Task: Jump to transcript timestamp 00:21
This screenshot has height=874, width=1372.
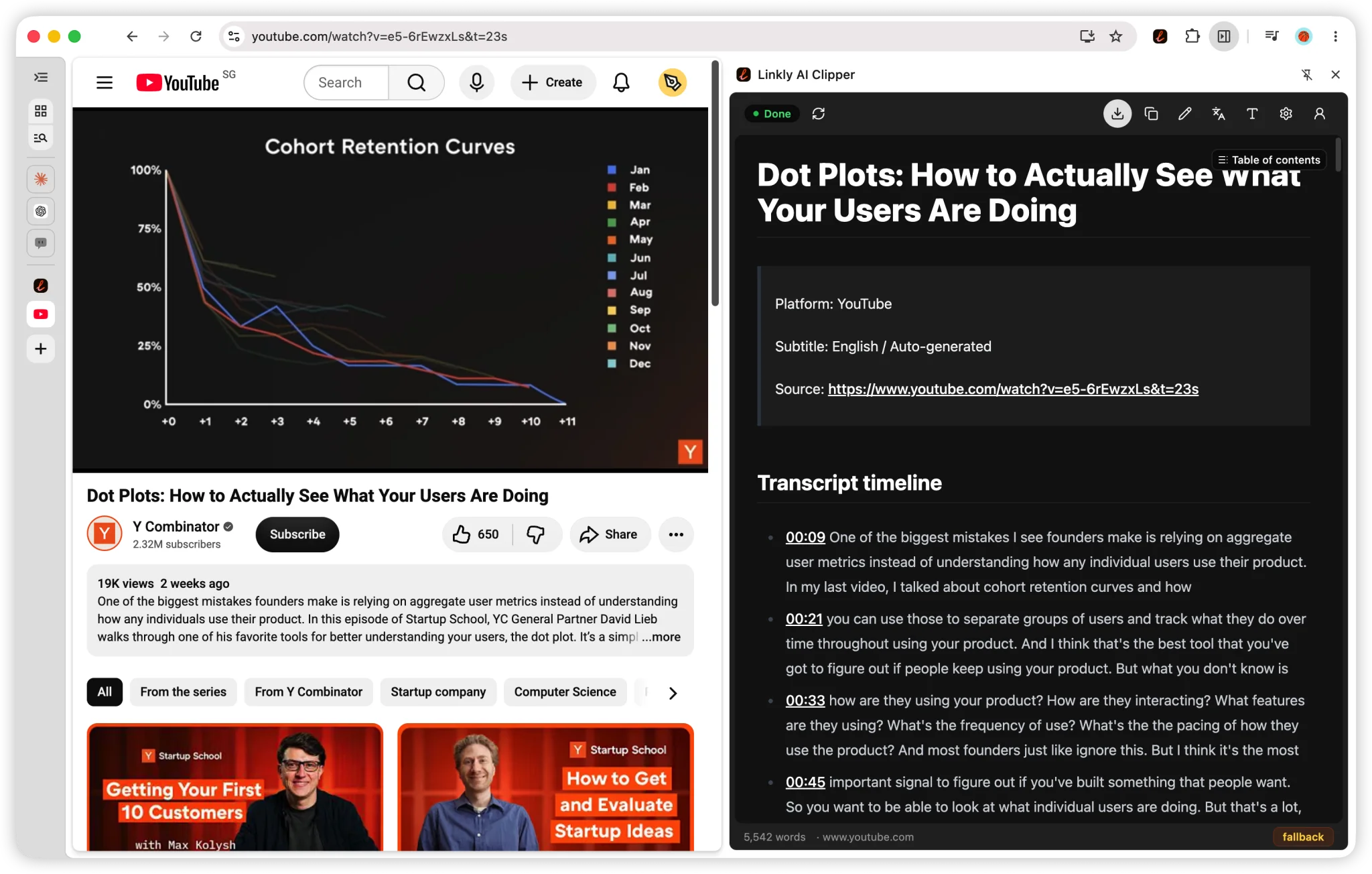Action: pyautogui.click(x=804, y=619)
